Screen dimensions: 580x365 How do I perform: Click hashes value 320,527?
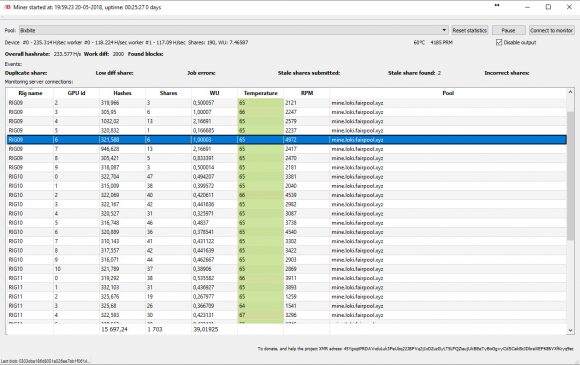(110, 214)
